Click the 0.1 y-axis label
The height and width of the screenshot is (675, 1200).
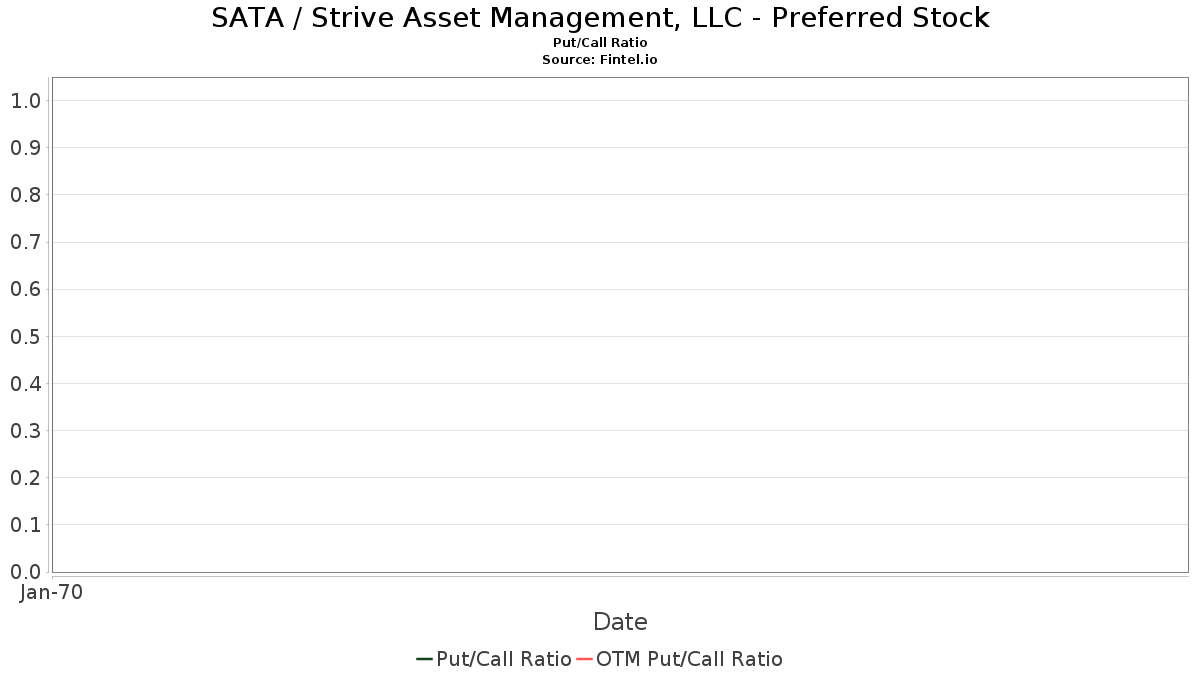coord(25,525)
